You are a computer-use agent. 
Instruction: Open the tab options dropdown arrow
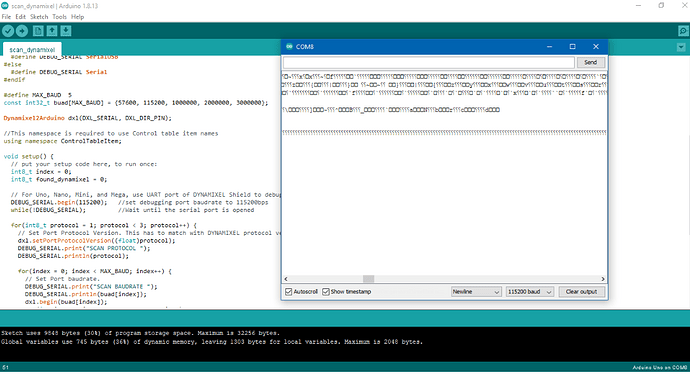pos(681,47)
